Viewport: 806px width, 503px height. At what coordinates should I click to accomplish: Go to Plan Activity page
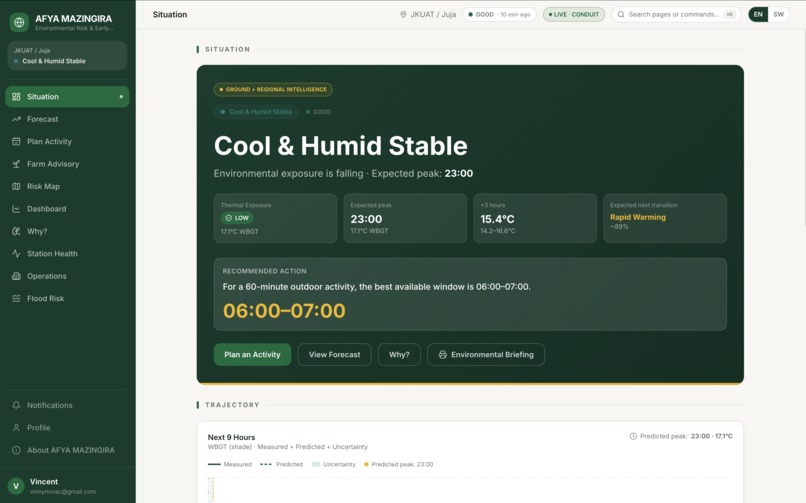[x=67, y=141]
